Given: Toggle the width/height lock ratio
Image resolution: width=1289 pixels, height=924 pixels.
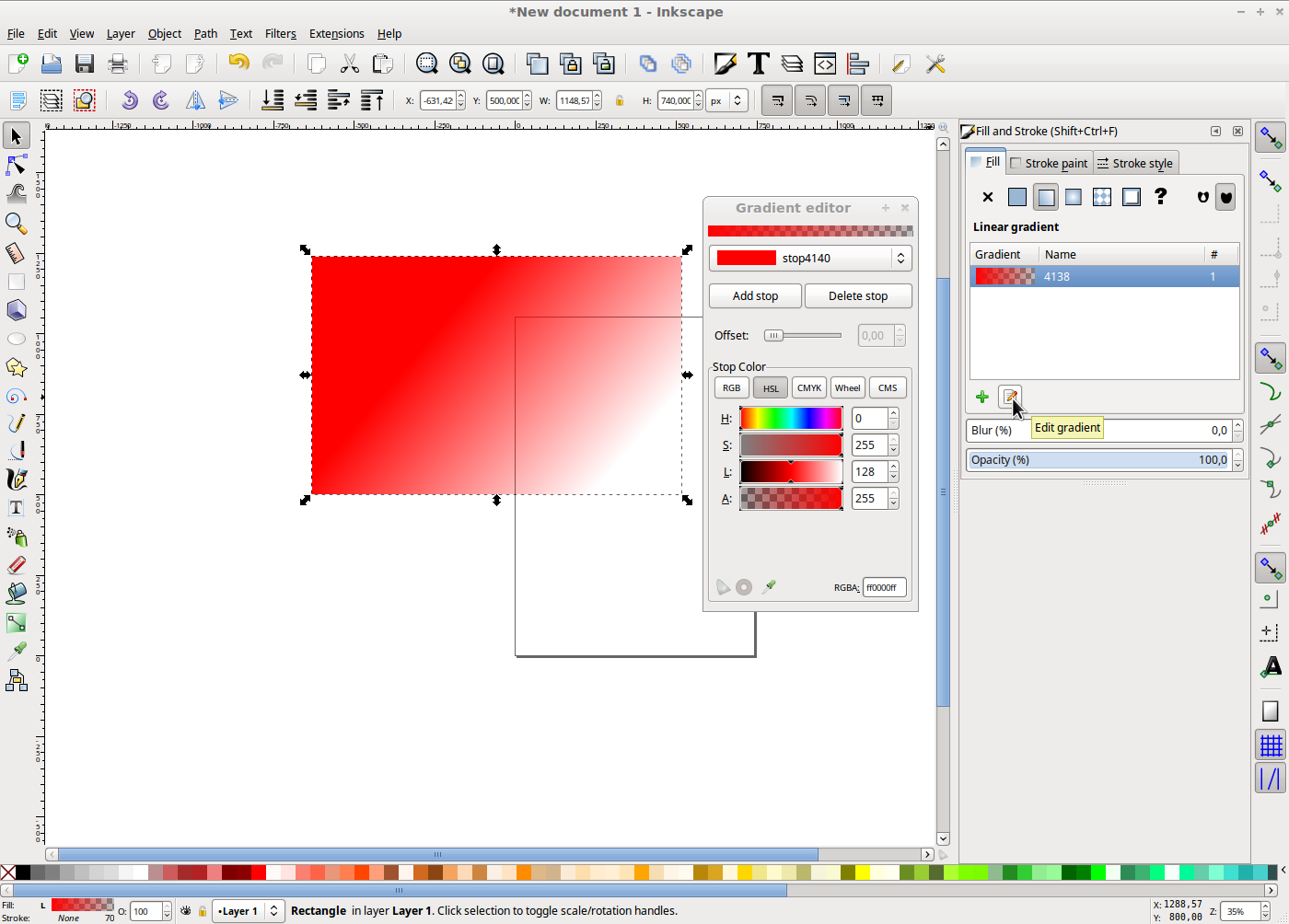Looking at the screenshot, I should click(620, 101).
